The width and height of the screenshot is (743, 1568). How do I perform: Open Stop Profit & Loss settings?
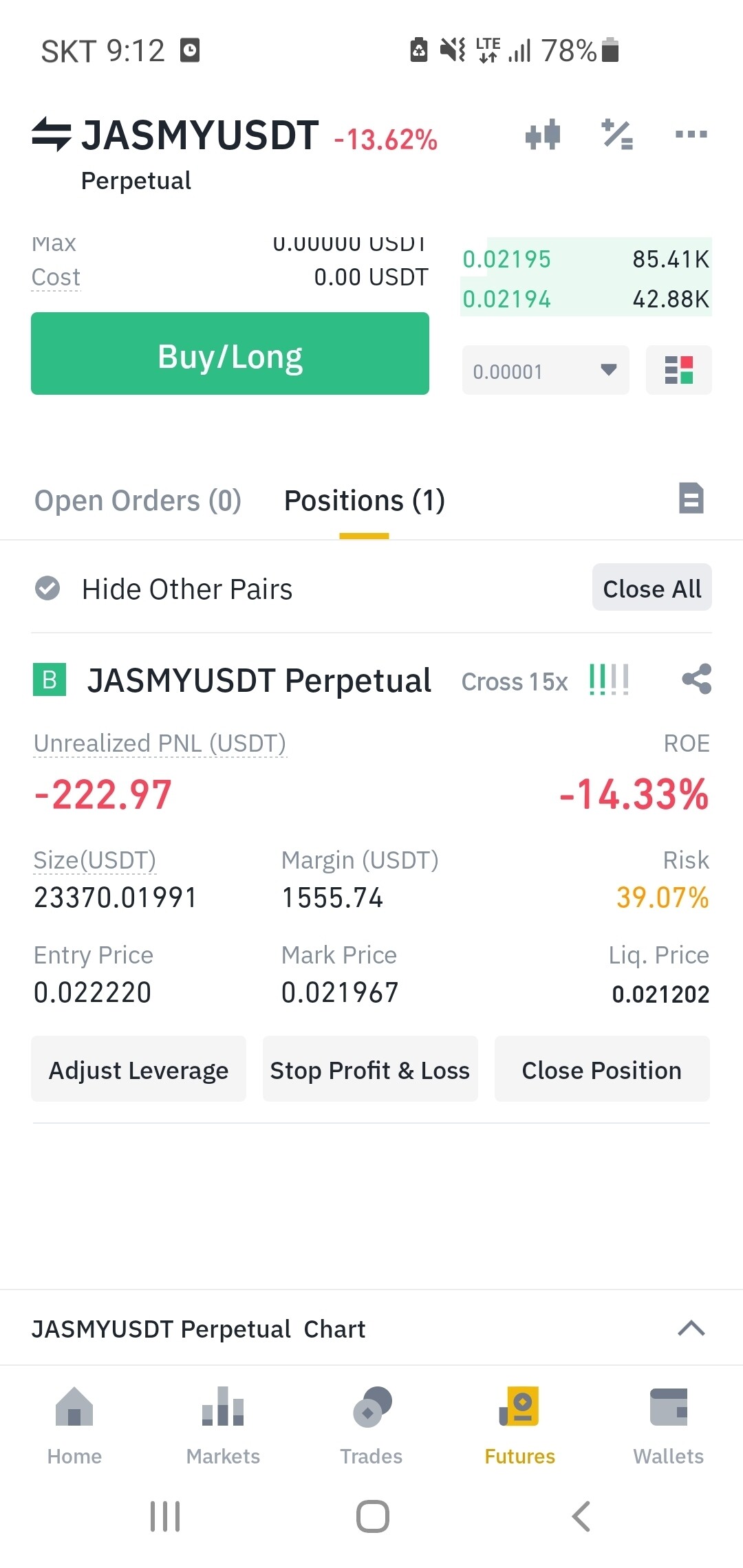click(370, 1070)
